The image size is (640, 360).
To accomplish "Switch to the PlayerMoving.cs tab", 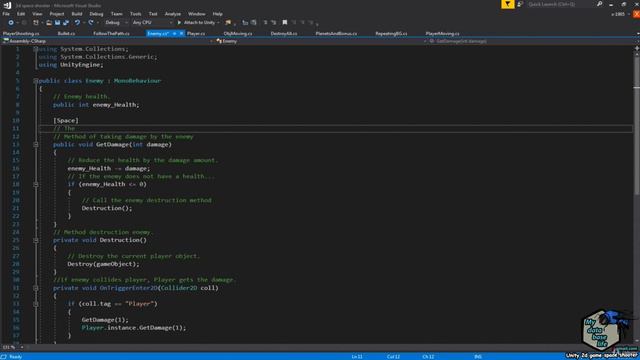I will point(442,33).
